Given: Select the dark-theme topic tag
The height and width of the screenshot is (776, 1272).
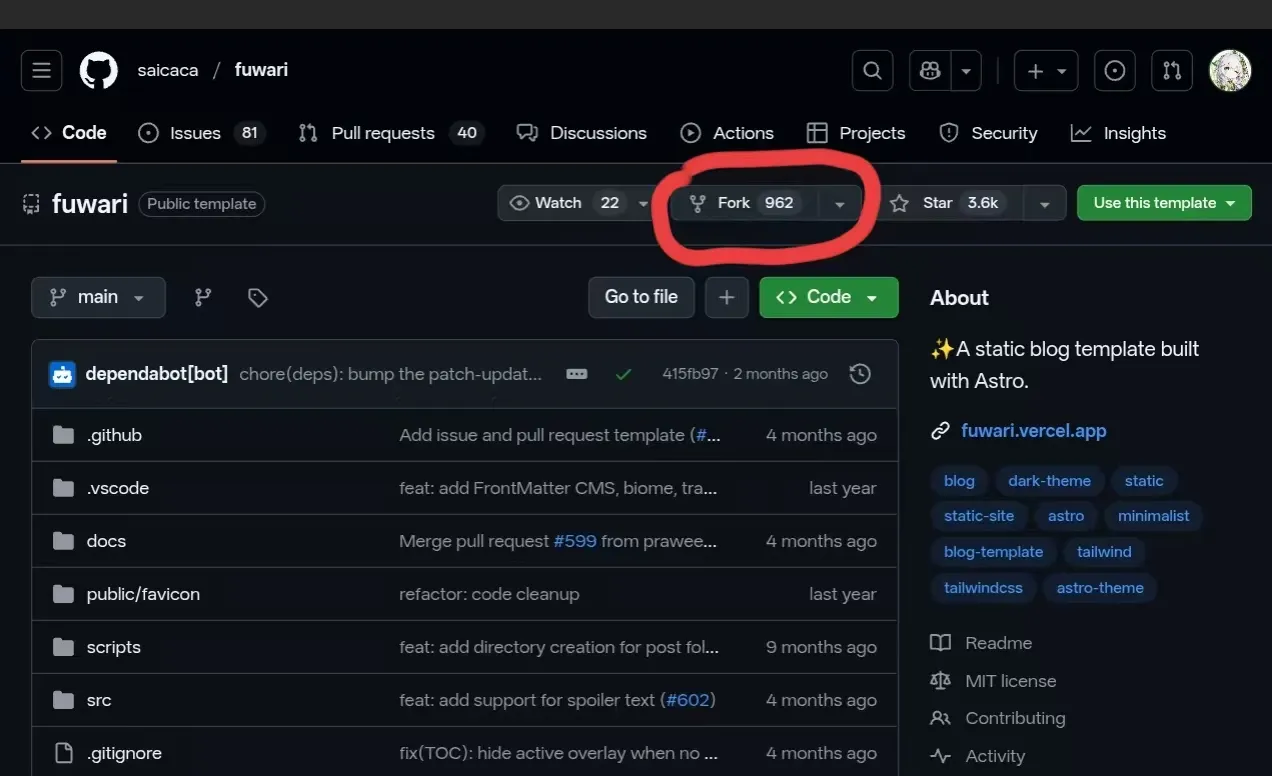Looking at the screenshot, I should click(1049, 481).
